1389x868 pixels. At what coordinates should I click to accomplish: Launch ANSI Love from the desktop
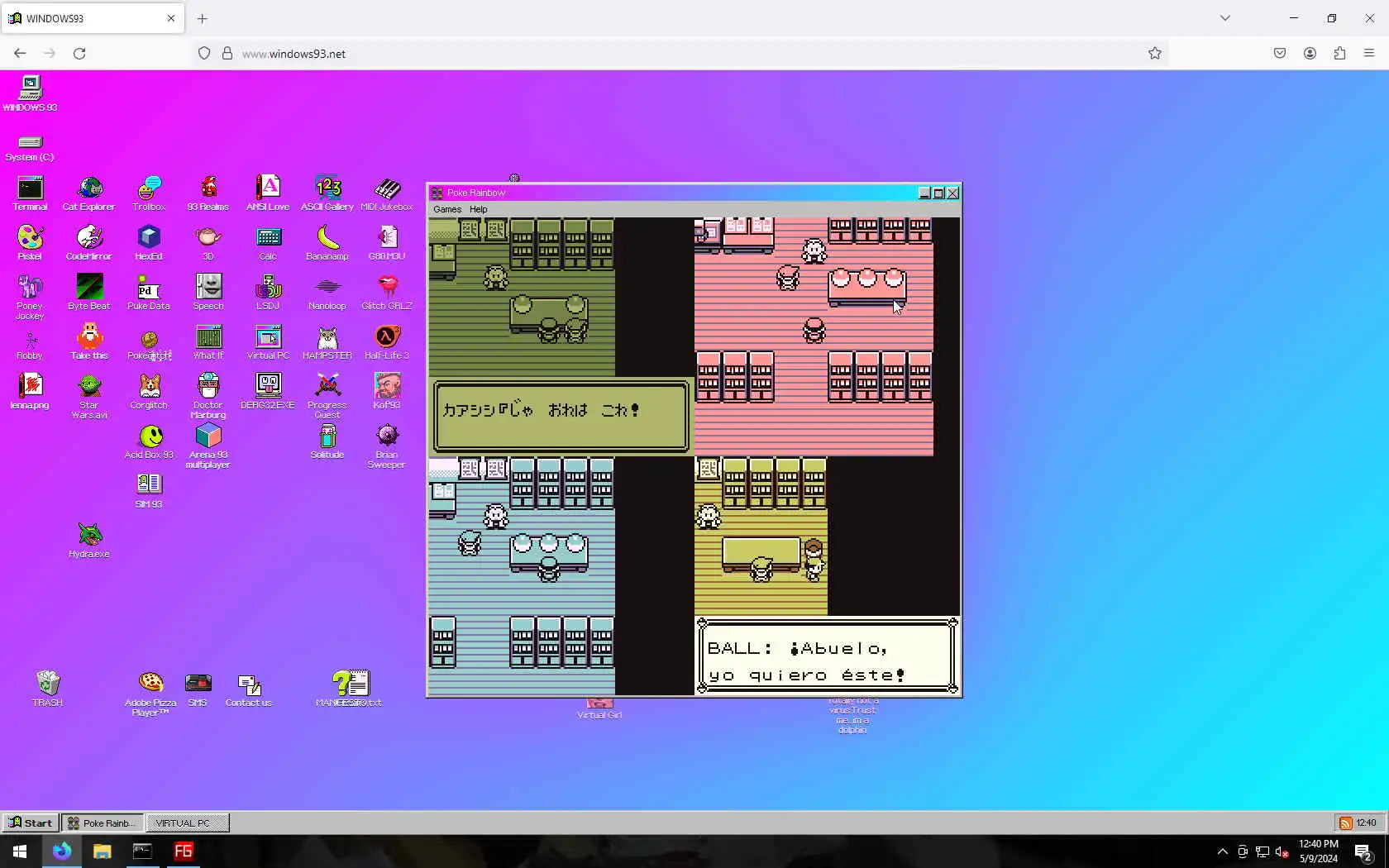(x=268, y=193)
